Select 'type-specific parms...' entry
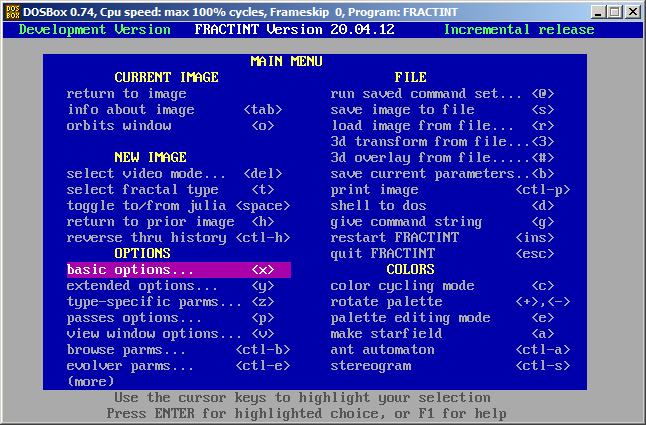The width and height of the screenshot is (646, 425). (x=171, y=302)
